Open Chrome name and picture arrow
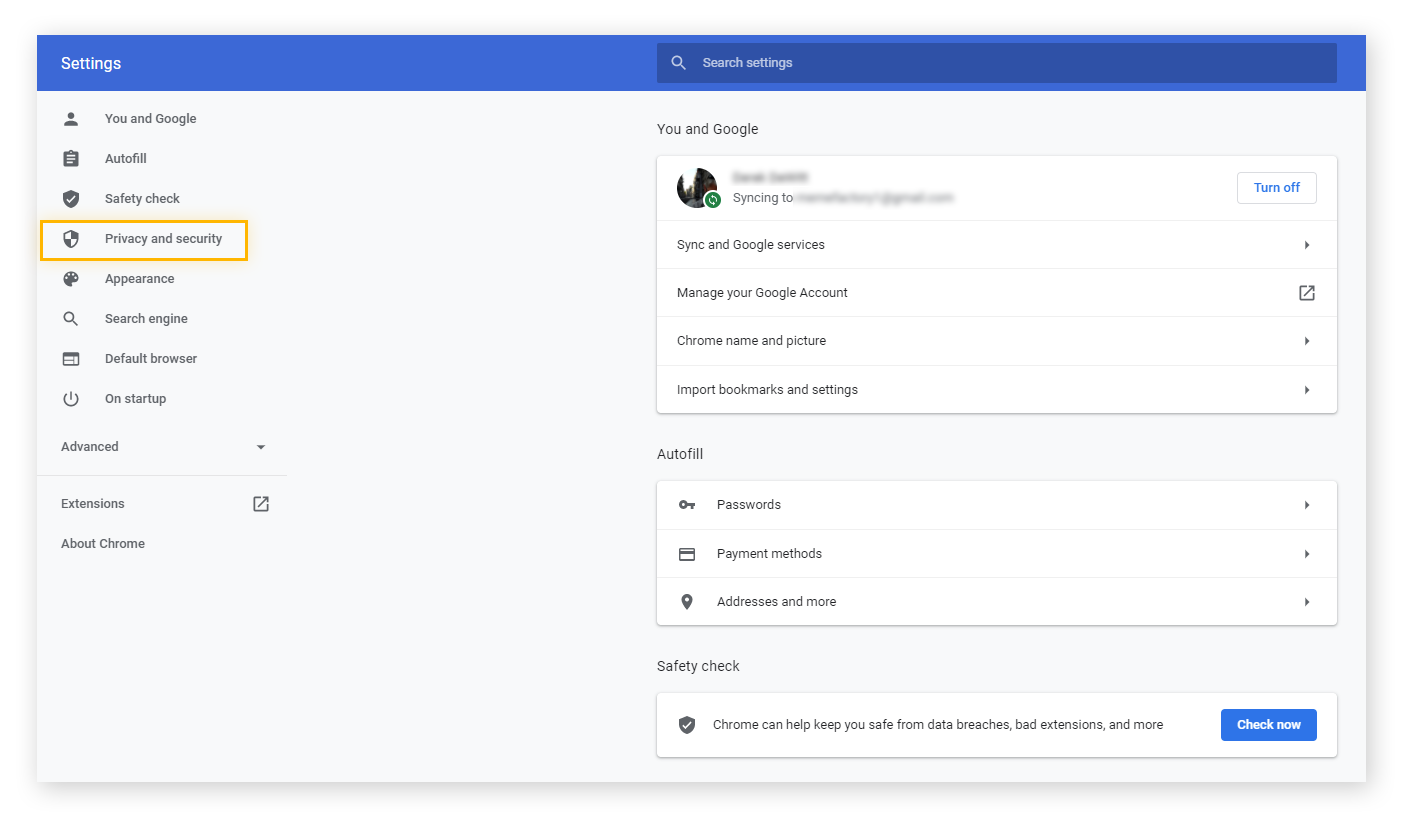 [1306, 341]
